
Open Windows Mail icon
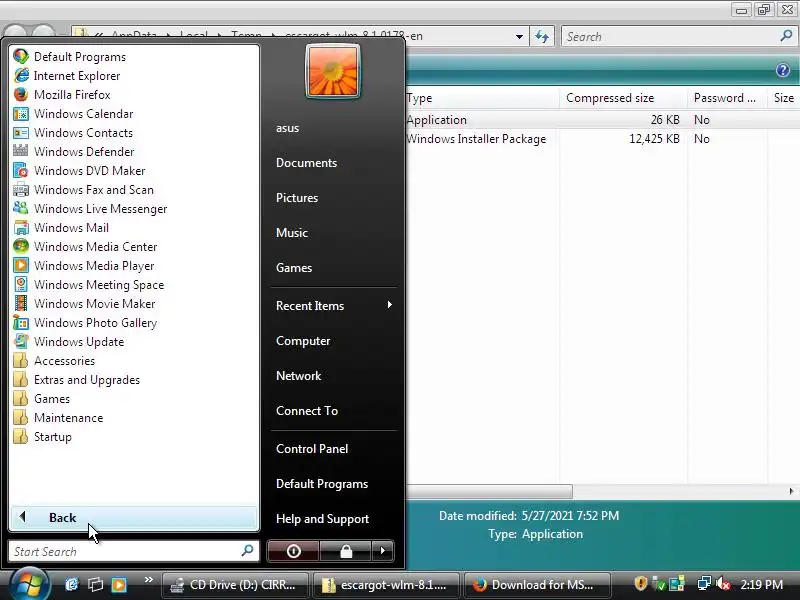click(21, 228)
